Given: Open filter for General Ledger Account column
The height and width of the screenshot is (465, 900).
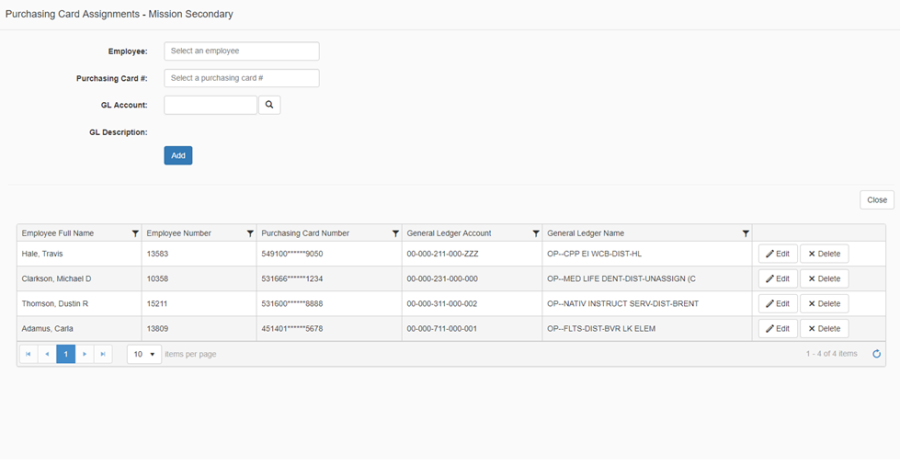Looking at the screenshot, I should tap(536, 233).
